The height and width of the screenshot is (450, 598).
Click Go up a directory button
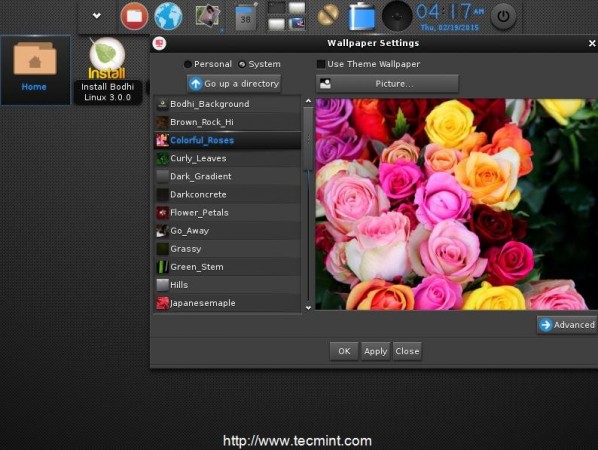(234, 84)
